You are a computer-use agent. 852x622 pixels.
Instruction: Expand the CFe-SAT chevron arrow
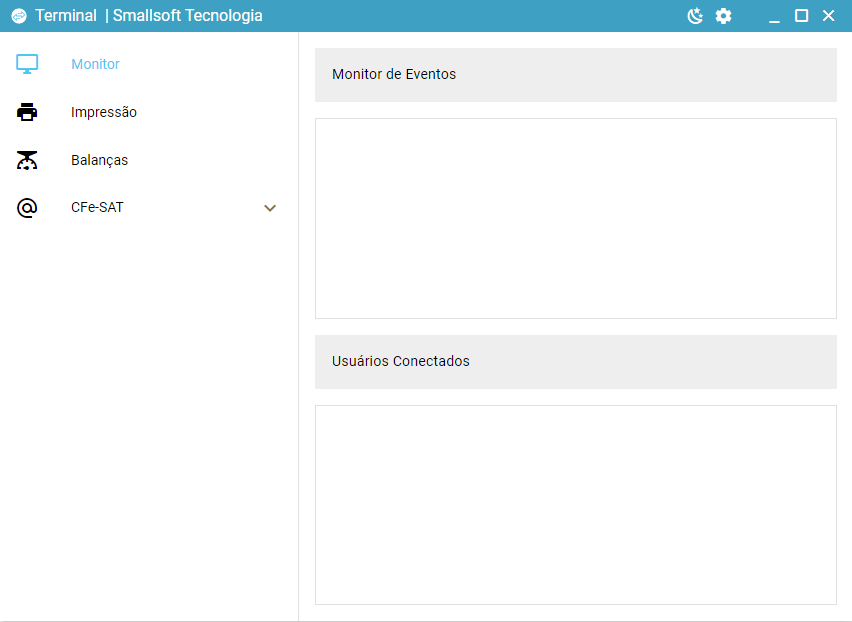(x=270, y=208)
